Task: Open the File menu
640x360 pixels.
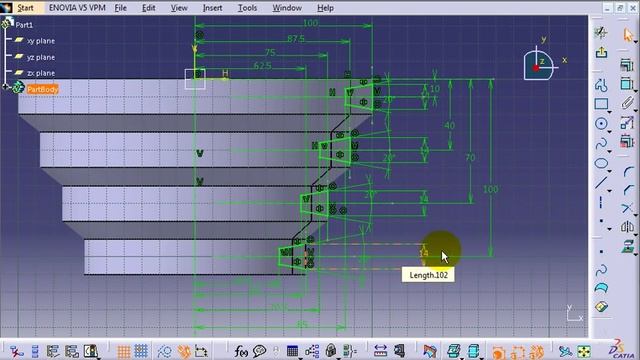Action: click(120, 8)
